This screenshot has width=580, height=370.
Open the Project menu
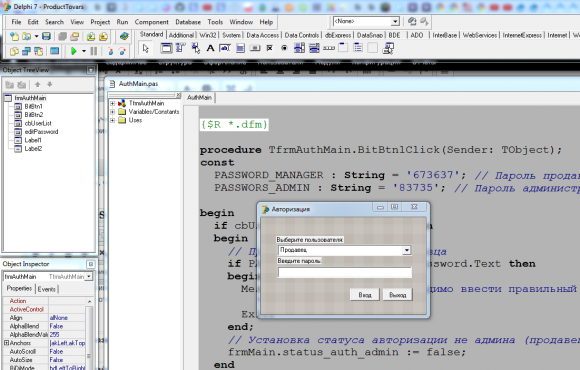coord(100,22)
